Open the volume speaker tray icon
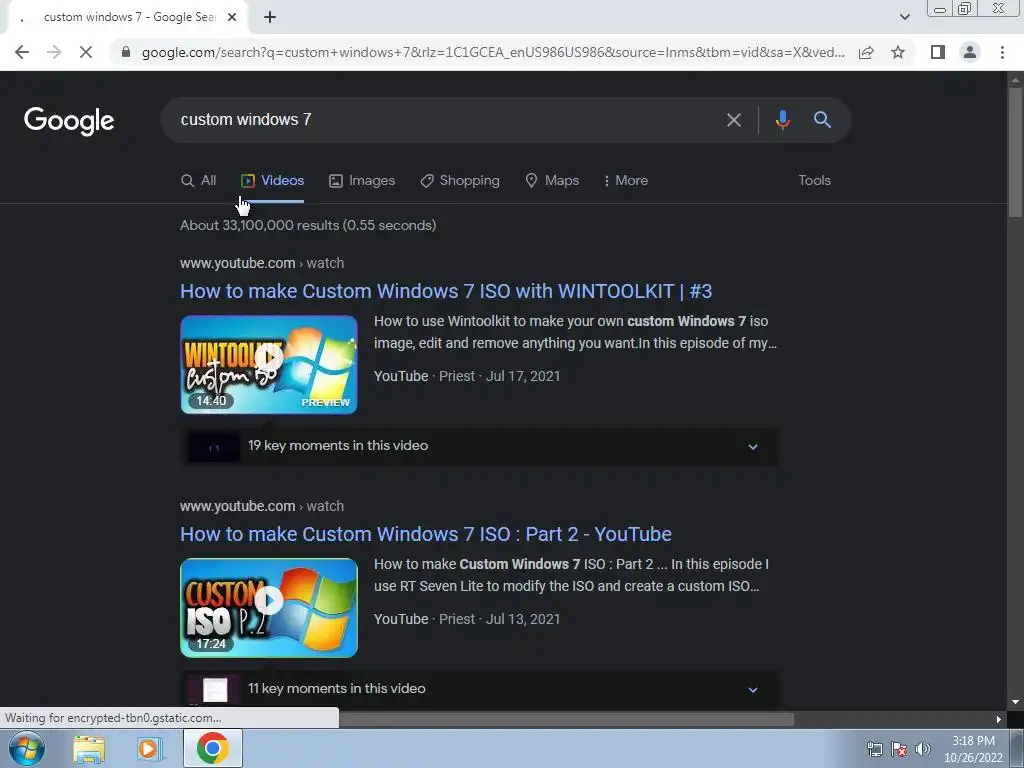The width and height of the screenshot is (1024, 768). coord(923,749)
